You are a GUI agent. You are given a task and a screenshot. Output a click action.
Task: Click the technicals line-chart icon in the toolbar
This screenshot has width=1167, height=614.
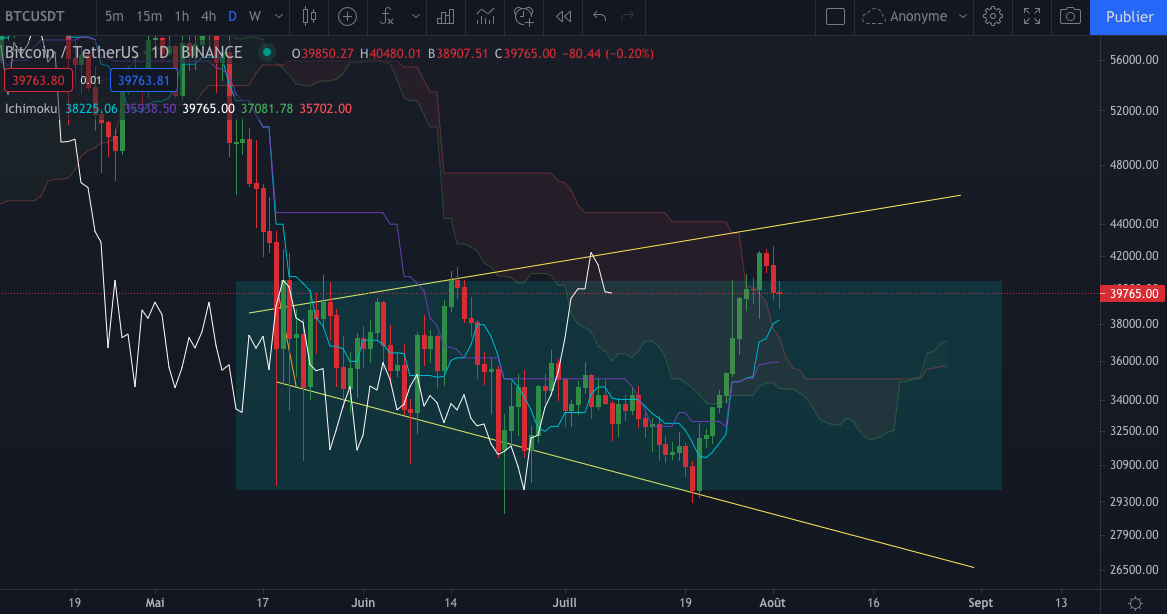click(x=483, y=17)
